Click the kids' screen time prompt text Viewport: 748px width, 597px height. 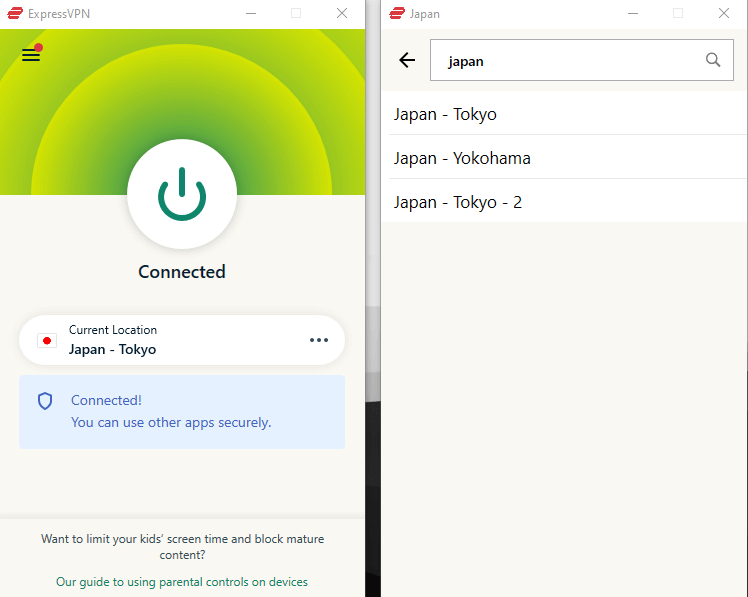182,547
